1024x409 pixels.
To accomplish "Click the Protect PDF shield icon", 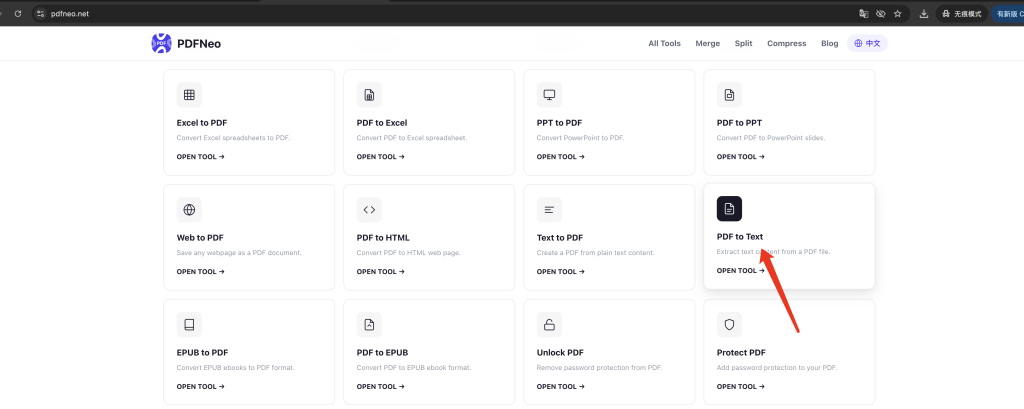I will [x=729, y=325].
